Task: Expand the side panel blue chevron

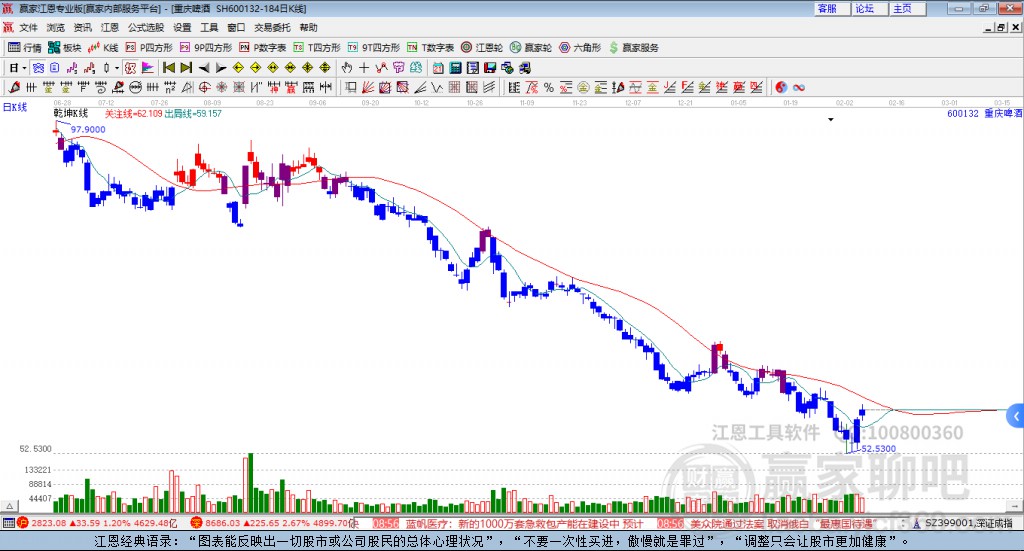Action: click(1016, 416)
